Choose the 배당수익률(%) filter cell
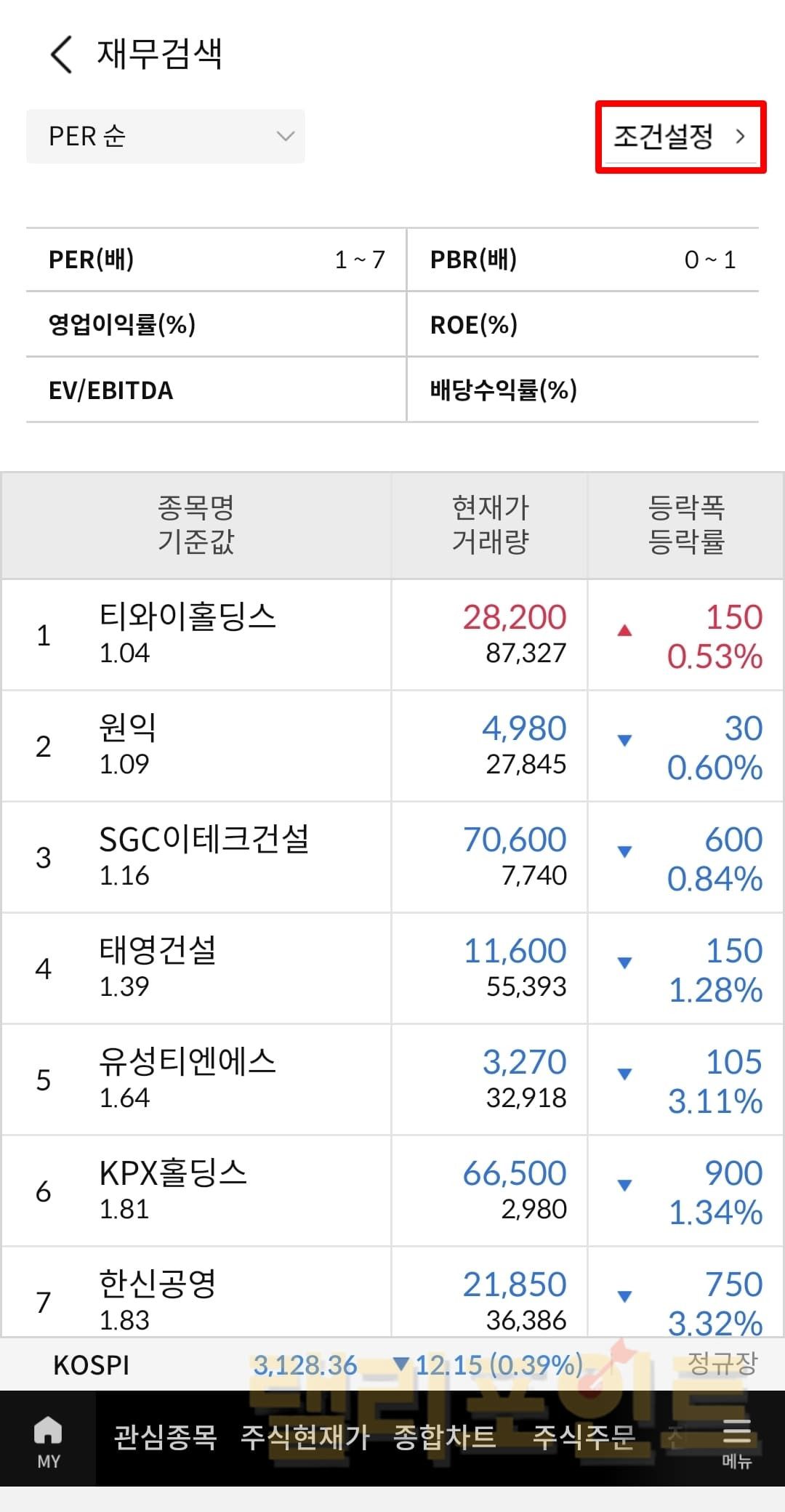 pyautogui.click(x=582, y=390)
